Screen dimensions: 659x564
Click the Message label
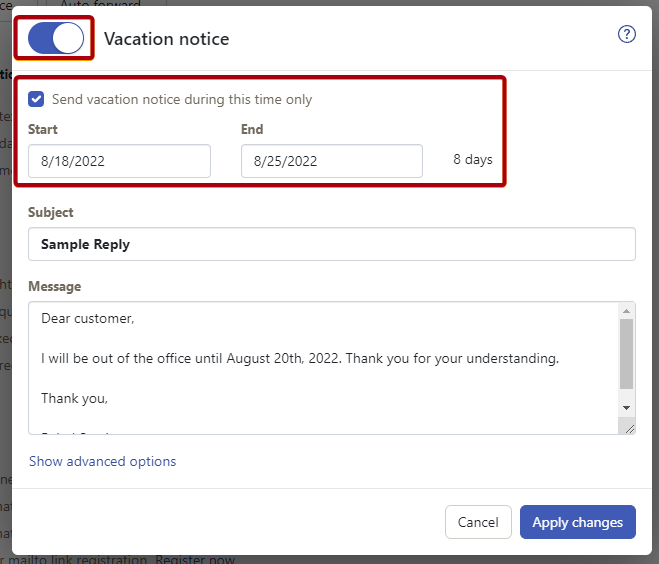point(55,287)
